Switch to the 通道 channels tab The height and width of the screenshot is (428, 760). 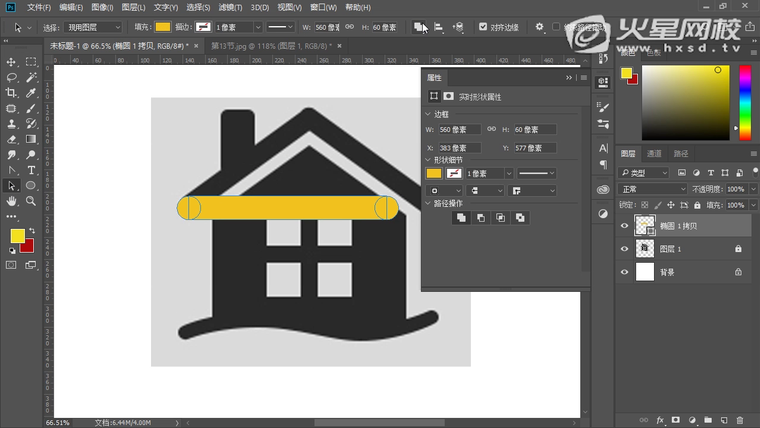tap(654, 154)
